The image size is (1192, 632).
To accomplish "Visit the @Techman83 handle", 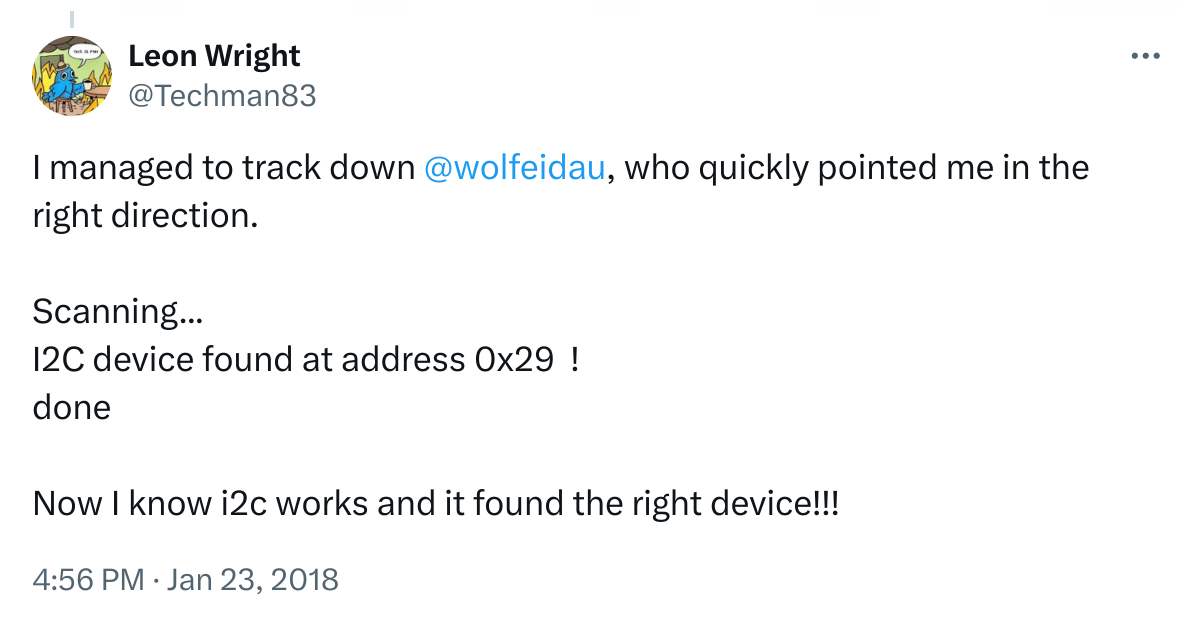I will pos(222,95).
